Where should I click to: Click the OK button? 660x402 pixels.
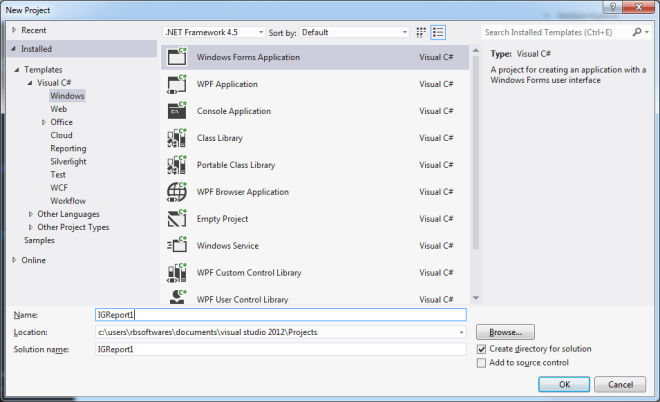click(x=564, y=384)
